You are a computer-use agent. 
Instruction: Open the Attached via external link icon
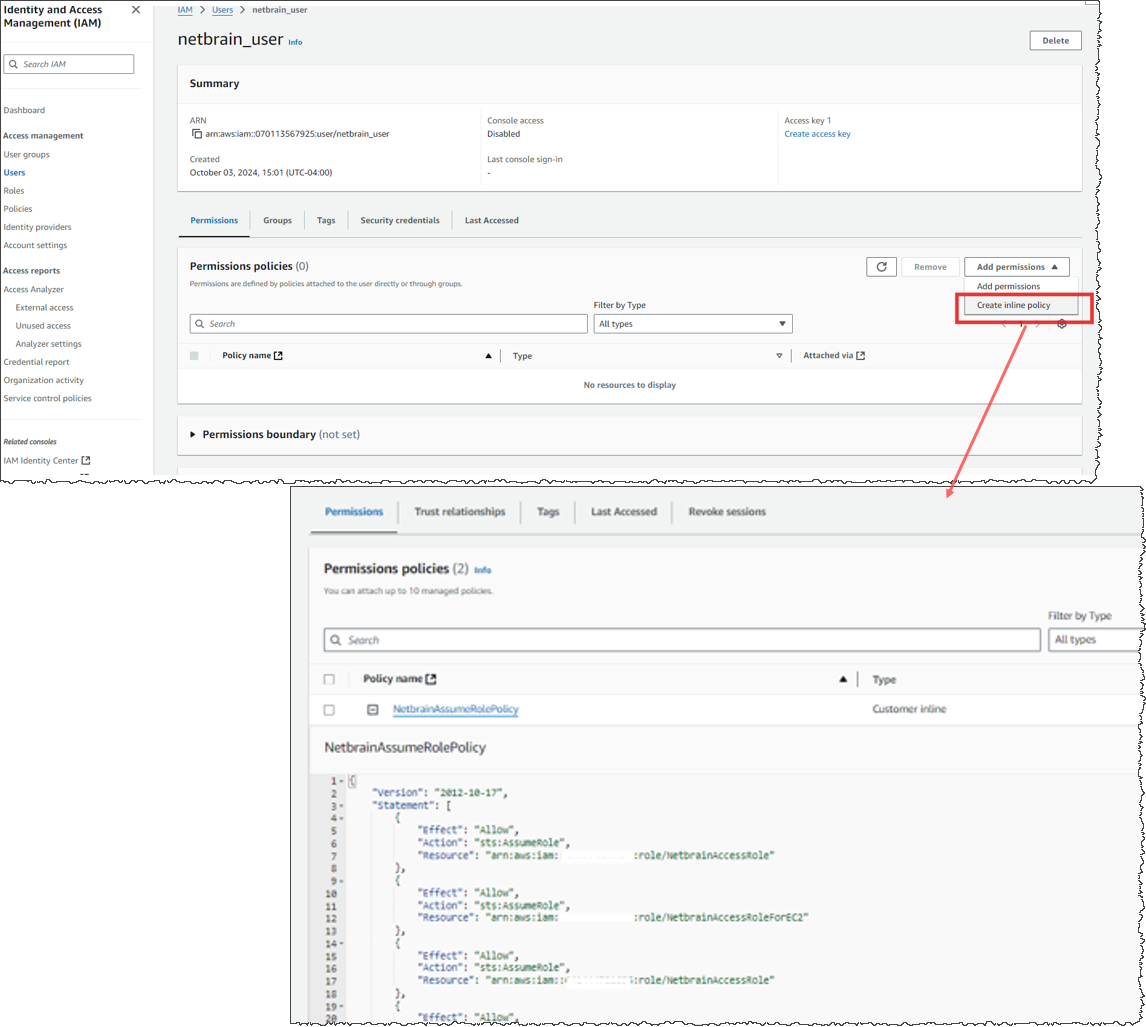click(x=861, y=355)
